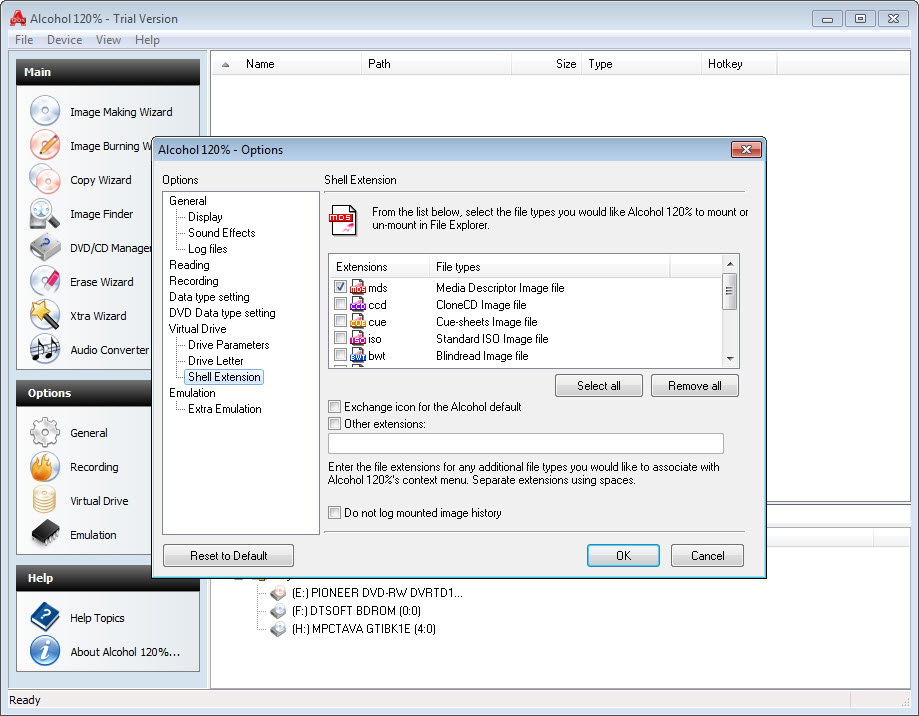Screen dimensions: 919x716
Task: Check the bwt extension checkbox
Action: tap(340, 354)
